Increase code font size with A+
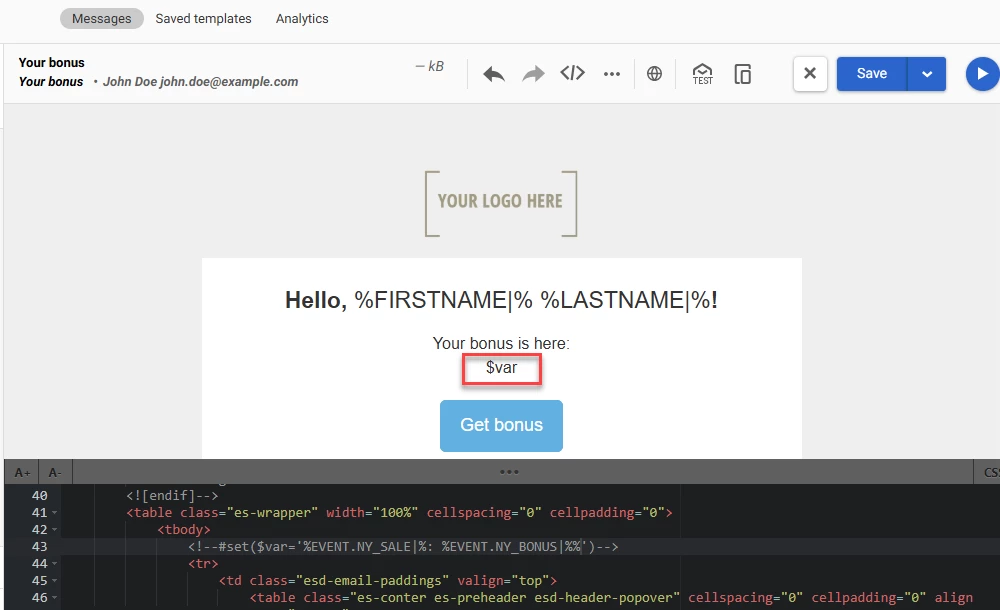 point(22,472)
